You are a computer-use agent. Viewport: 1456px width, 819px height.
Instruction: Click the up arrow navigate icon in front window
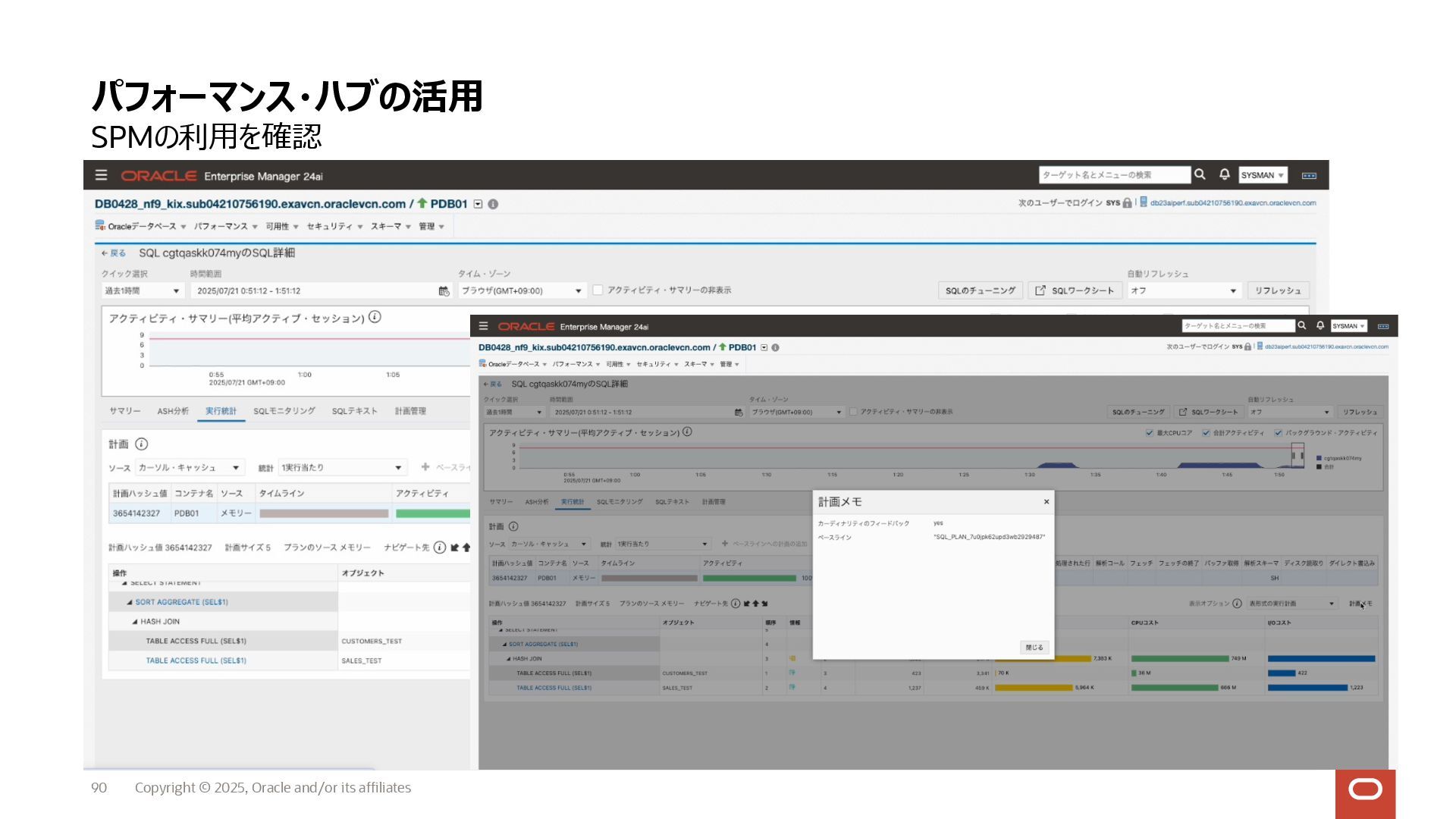click(755, 604)
